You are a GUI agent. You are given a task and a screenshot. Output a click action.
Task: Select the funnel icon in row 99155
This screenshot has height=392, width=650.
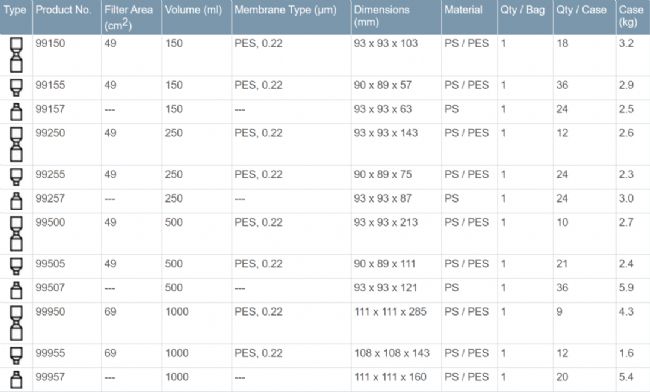[x=16, y=87]
